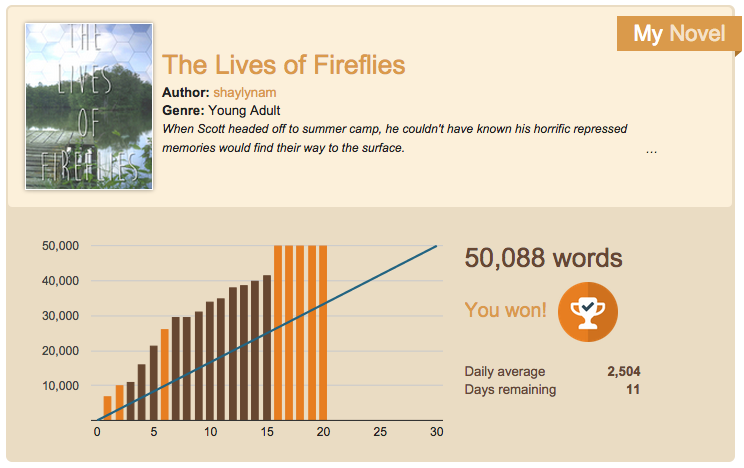Click the Days remaining value 11
744x468 pixels.
(x=632, y=389)
